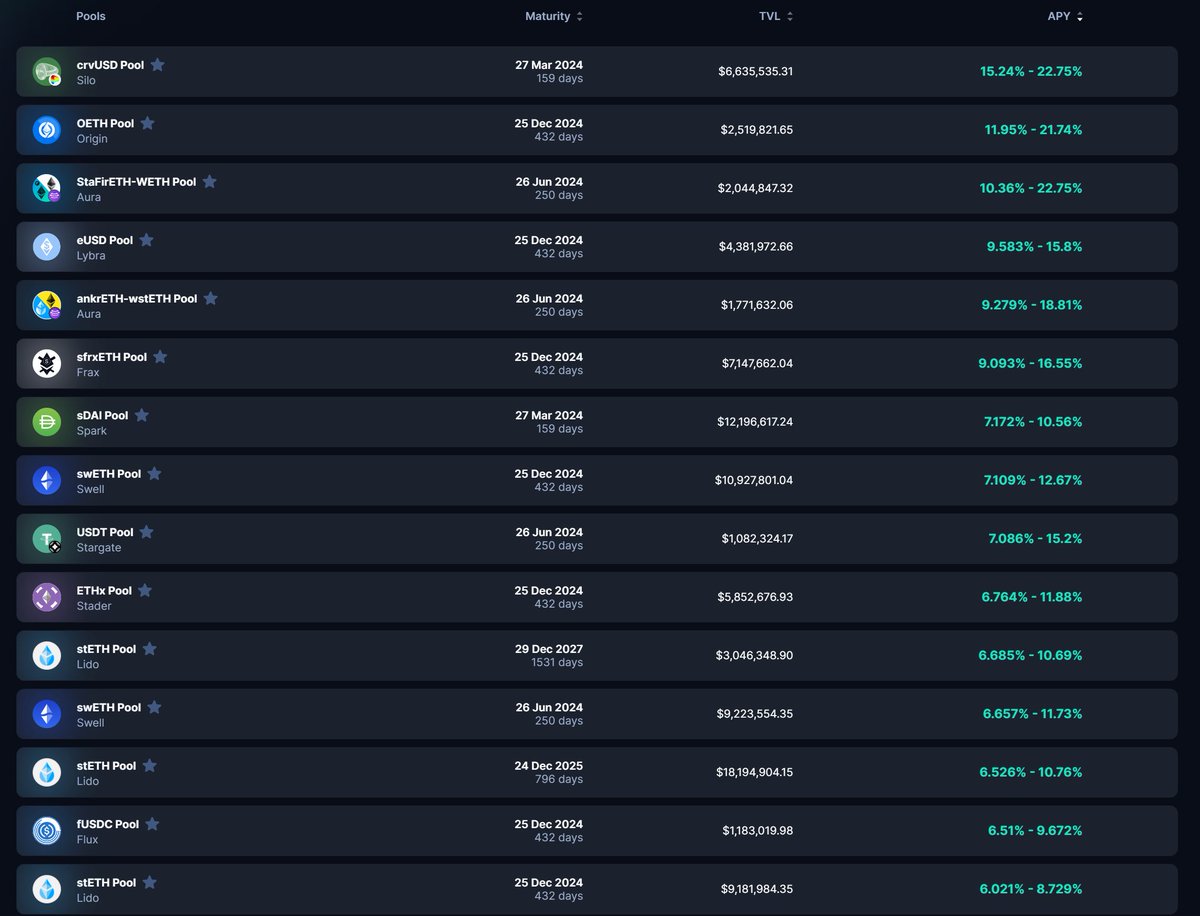This screenshot has width=1200, height=916.
Task: Click swETH Pool icon maturing 25 Dec 2024
Action: (47, 480)
